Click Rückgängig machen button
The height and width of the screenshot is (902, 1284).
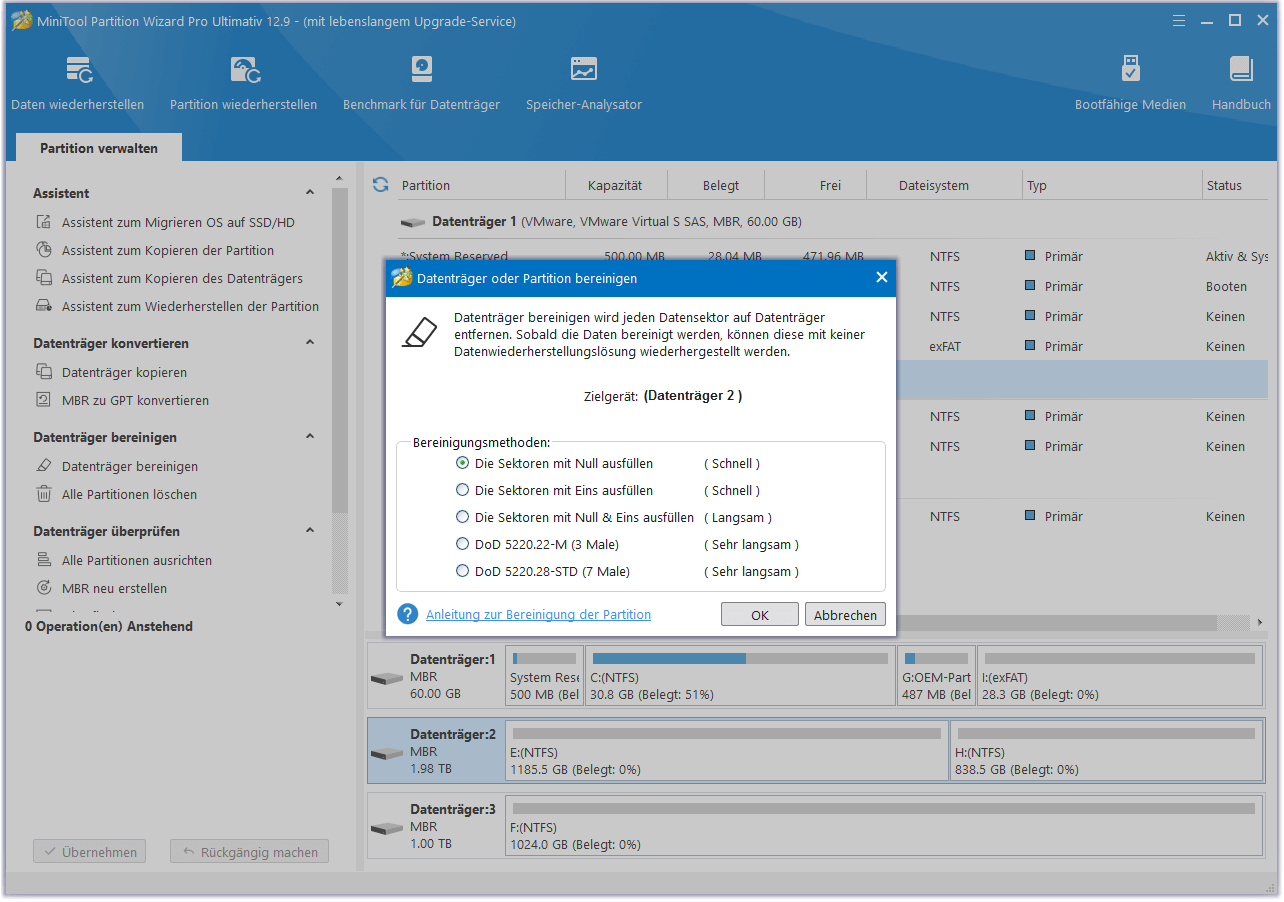(249, 853)
